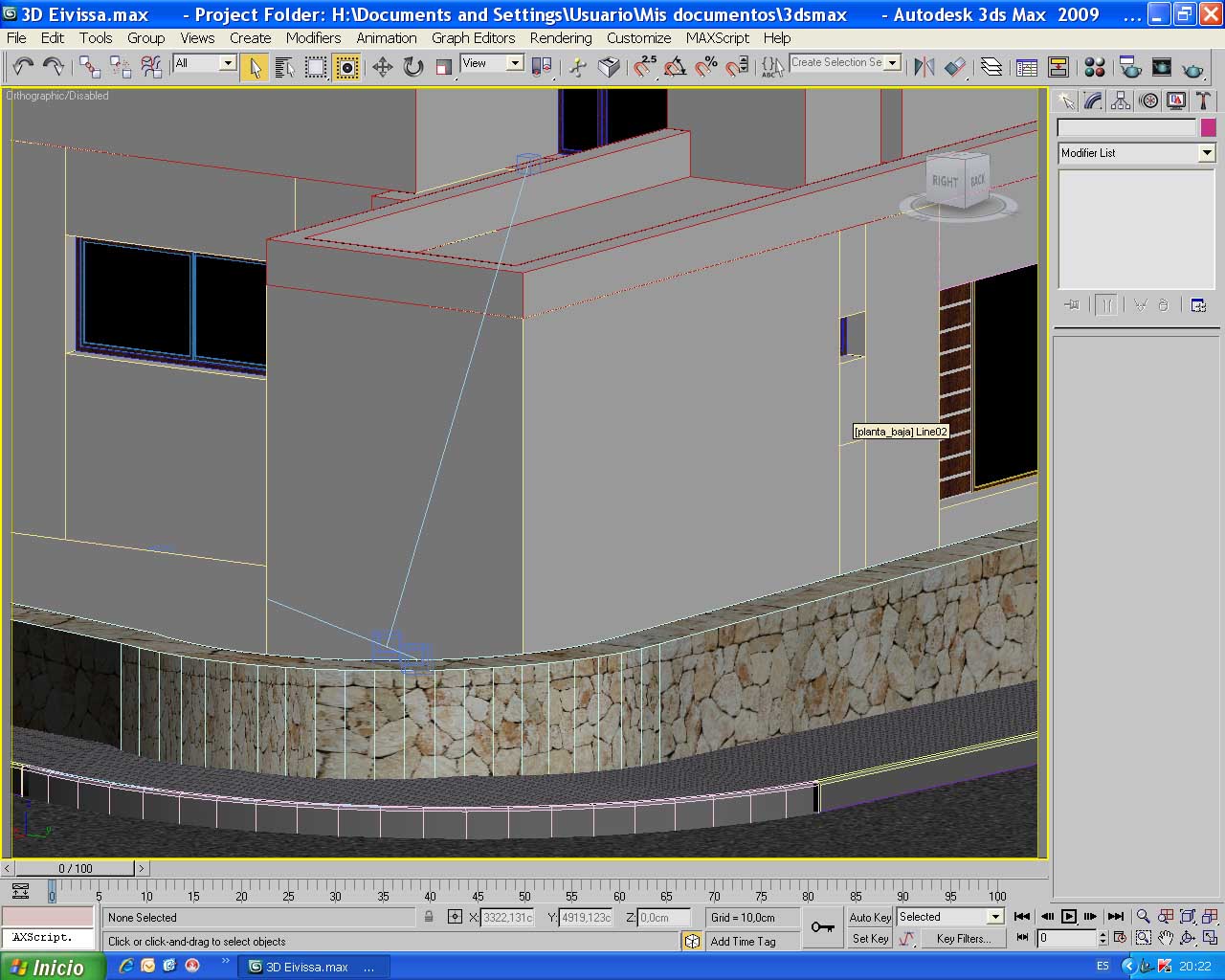Toggle the 2.5D Snaps magnet
1225x980 pixels.
645,66
